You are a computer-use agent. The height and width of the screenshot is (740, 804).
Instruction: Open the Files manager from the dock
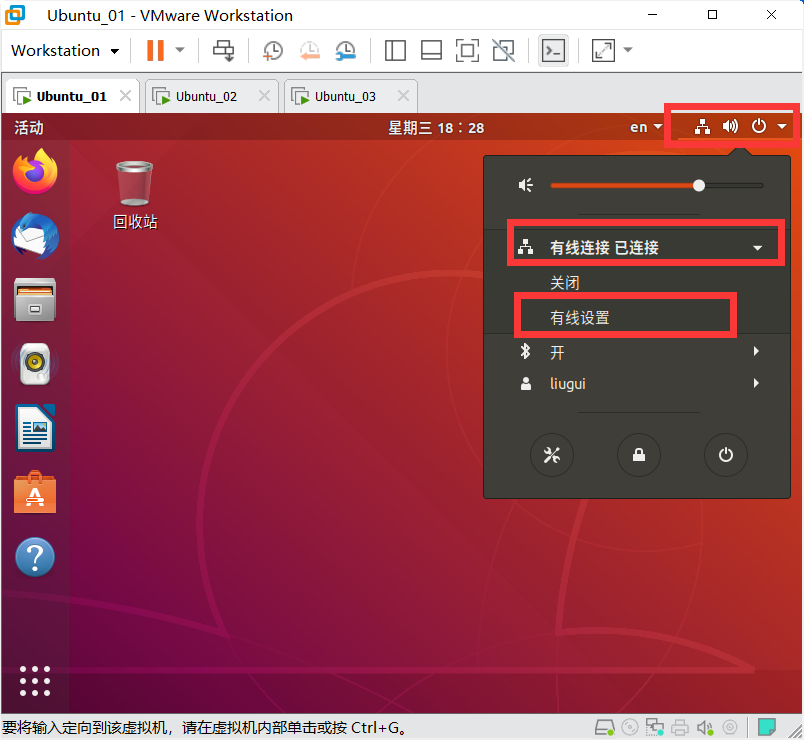(x=35, y=300)
